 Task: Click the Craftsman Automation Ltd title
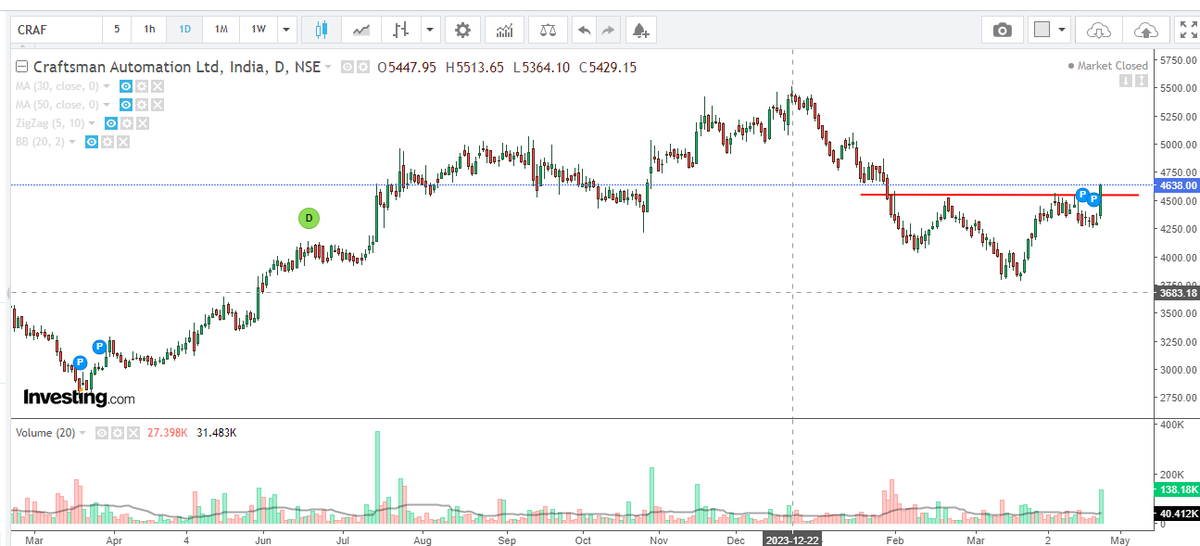(x=175, y=67)
